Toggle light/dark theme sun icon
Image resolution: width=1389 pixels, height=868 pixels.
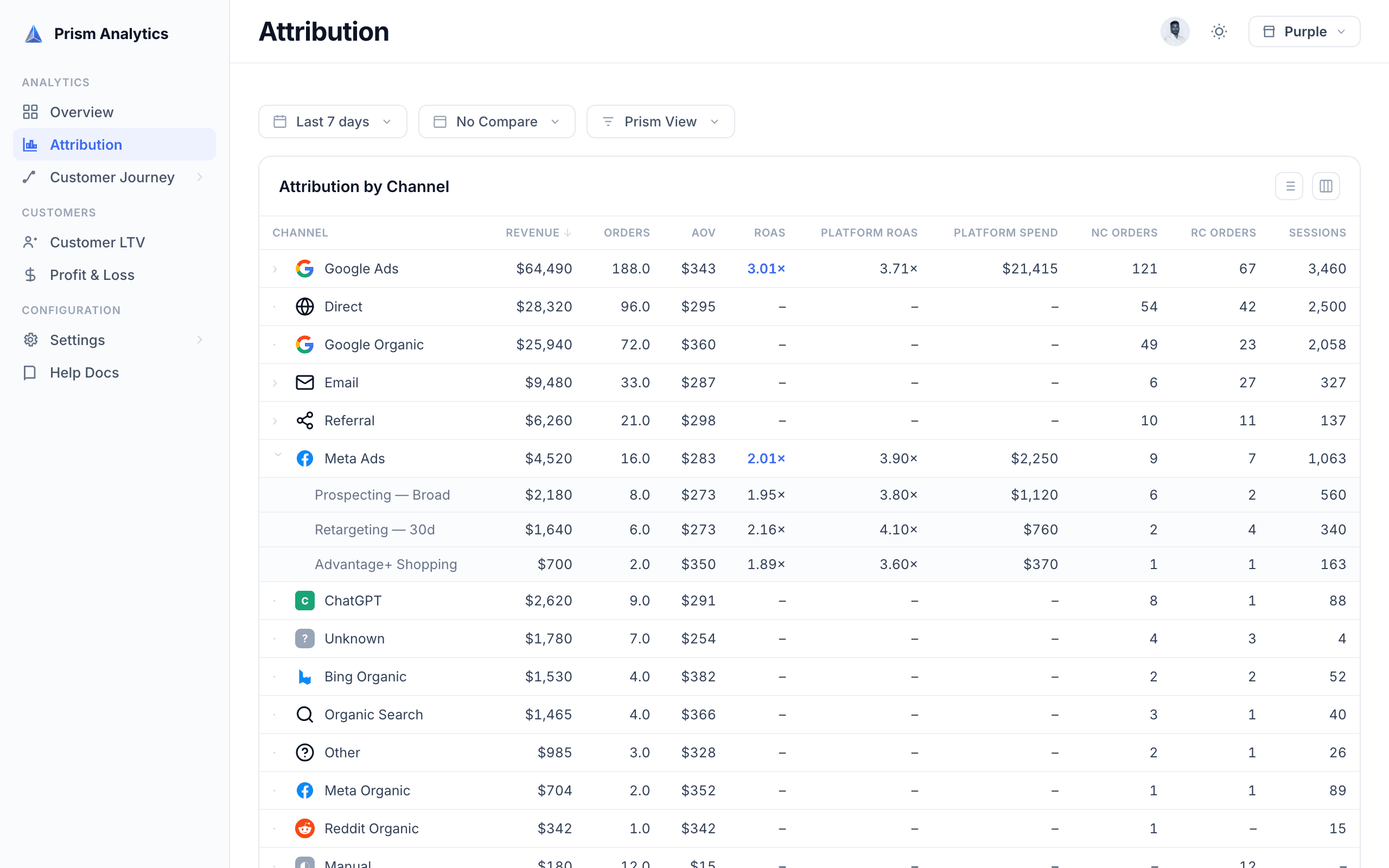[x=1219, y=31]
